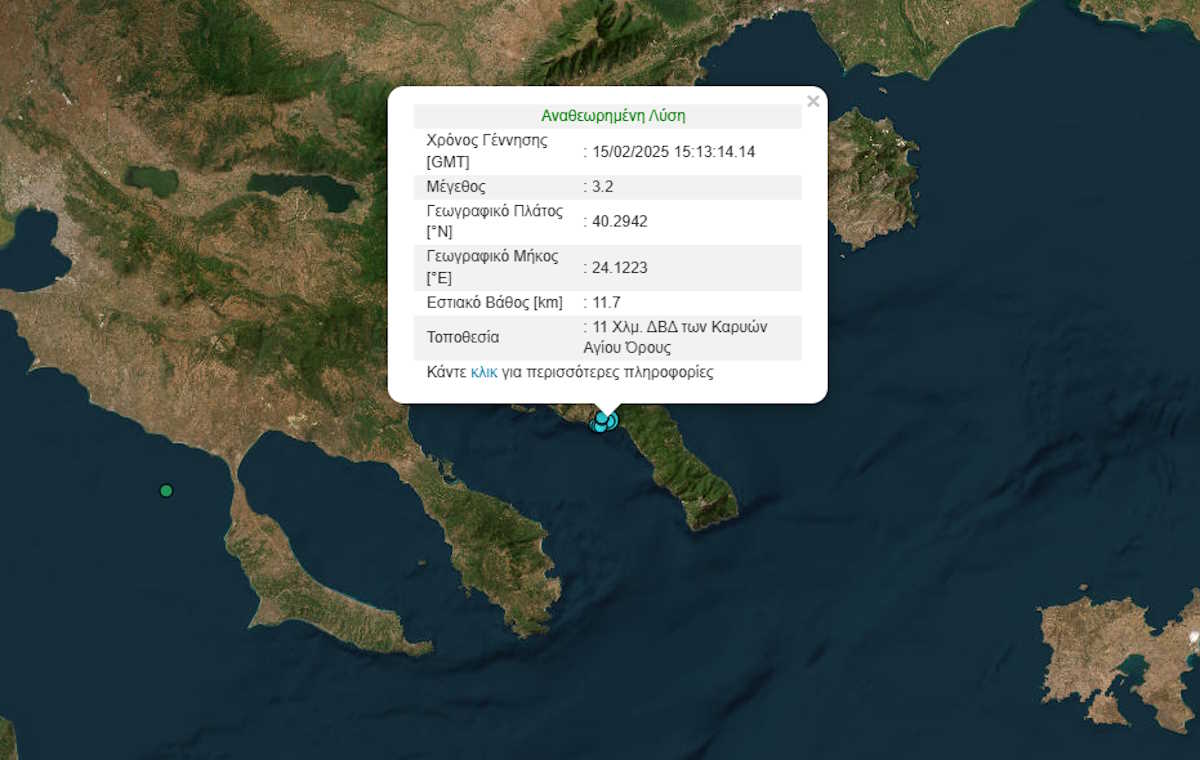Click the 'Αναθεωρημένη Λύση' heading
1200x760 pixels.
click(x=613, y=115)
